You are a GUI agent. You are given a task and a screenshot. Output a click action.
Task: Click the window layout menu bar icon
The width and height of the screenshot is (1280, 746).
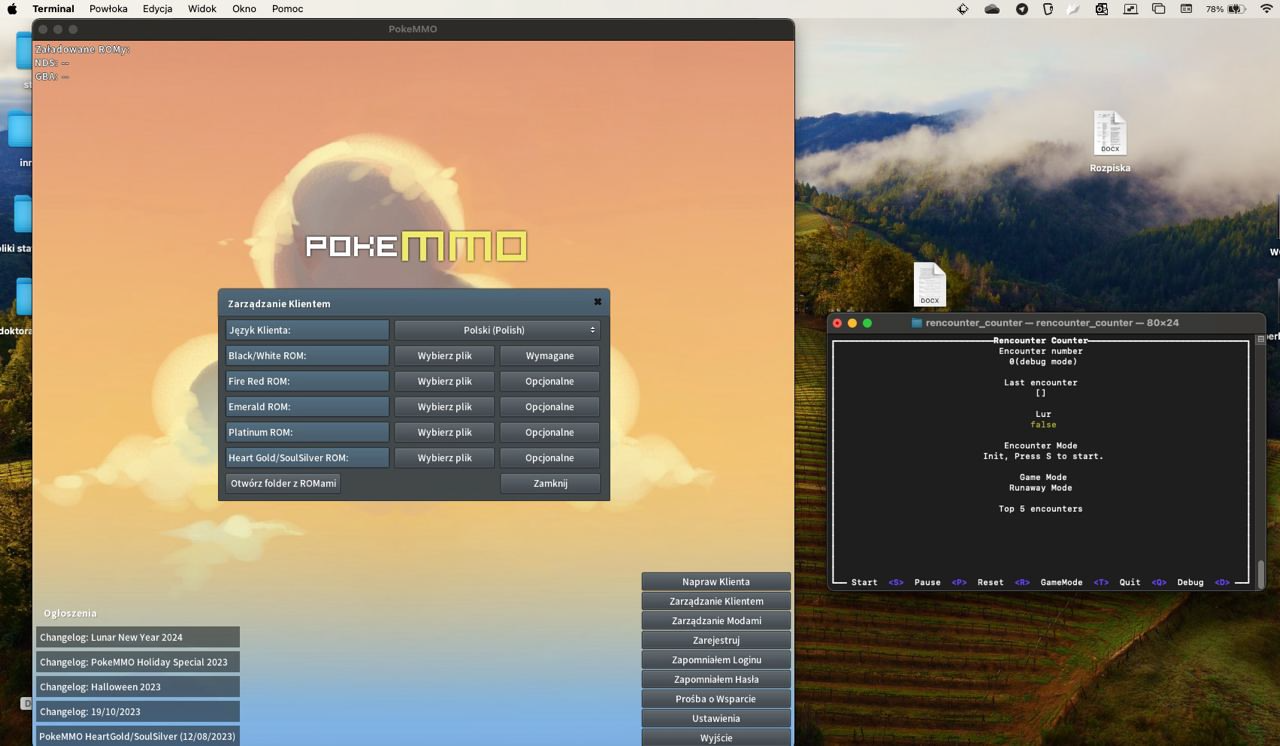point(1186,9)
